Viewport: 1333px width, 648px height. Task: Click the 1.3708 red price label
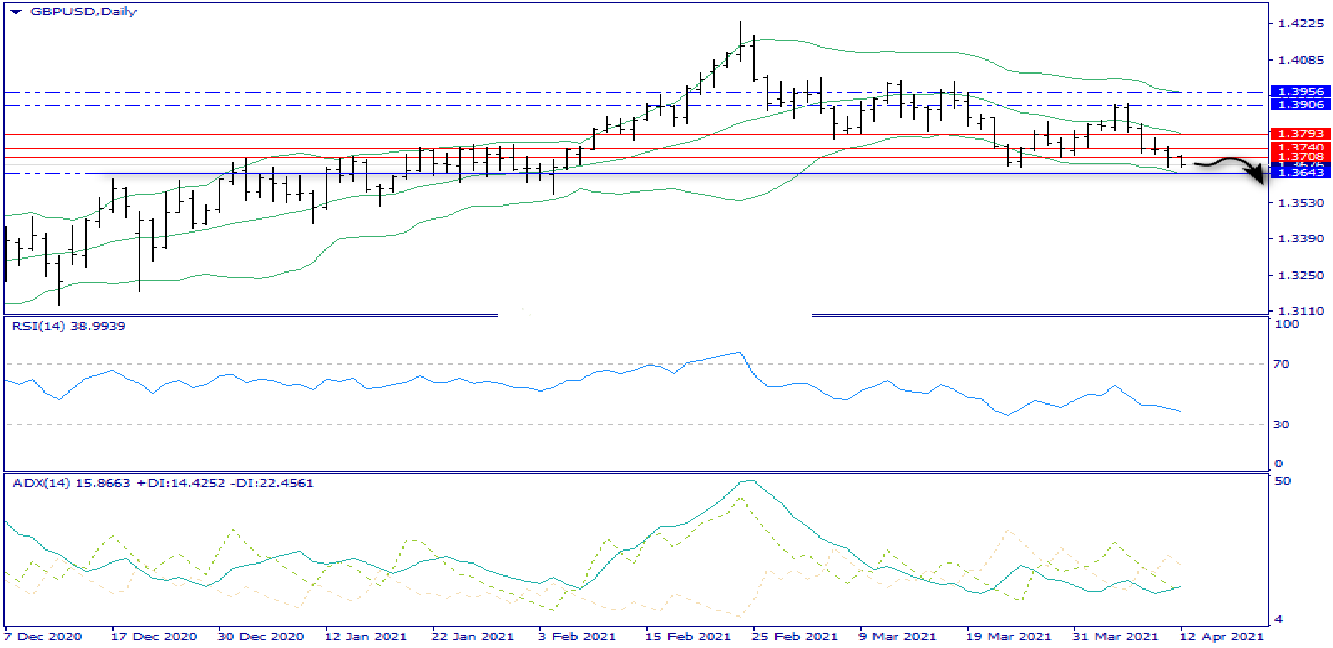pyautogui.click(x=1298, y=157)
